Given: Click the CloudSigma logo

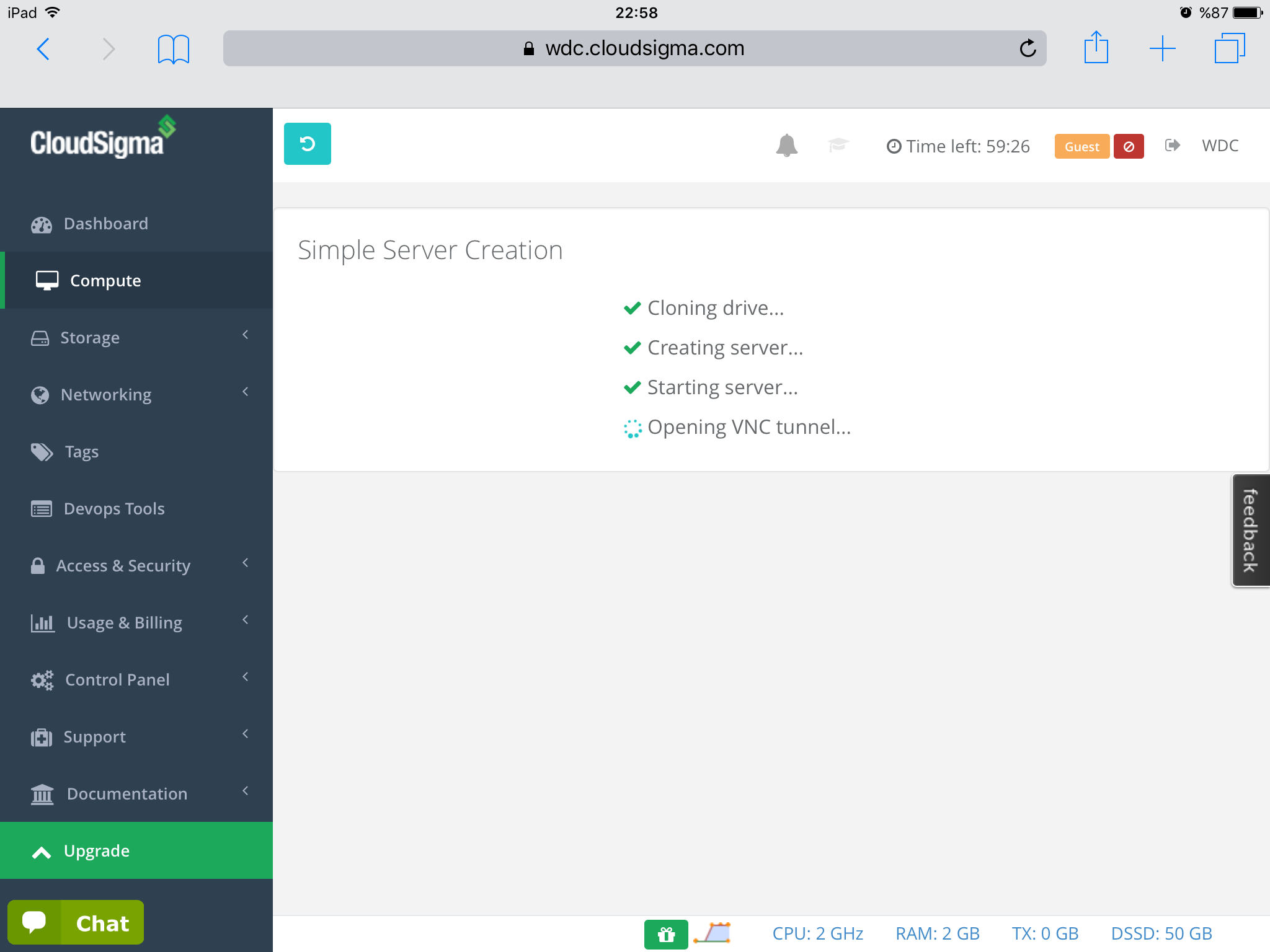Looking at the screenshot, I should [103, 137].
